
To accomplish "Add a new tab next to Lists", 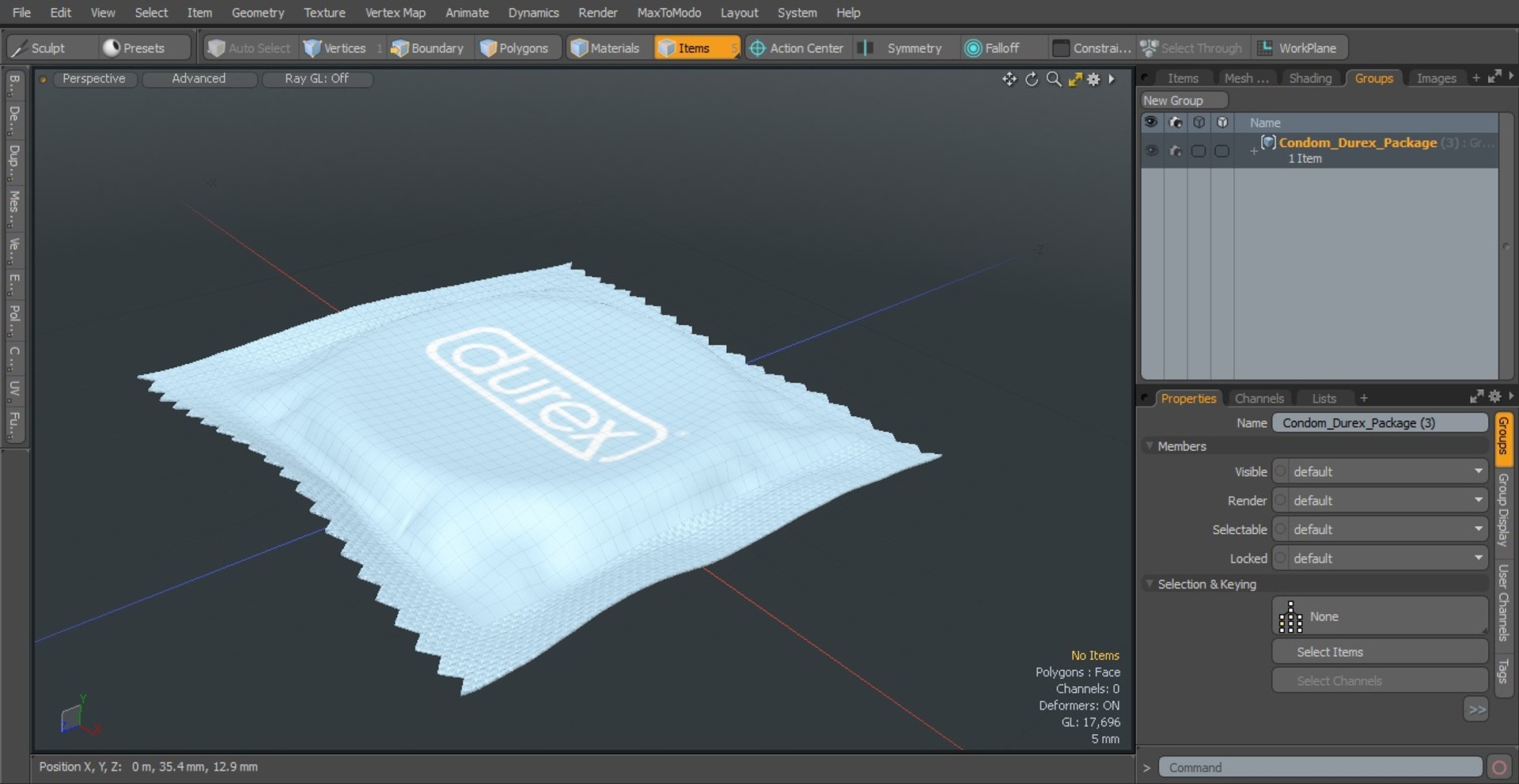I will coord(1364,399).
